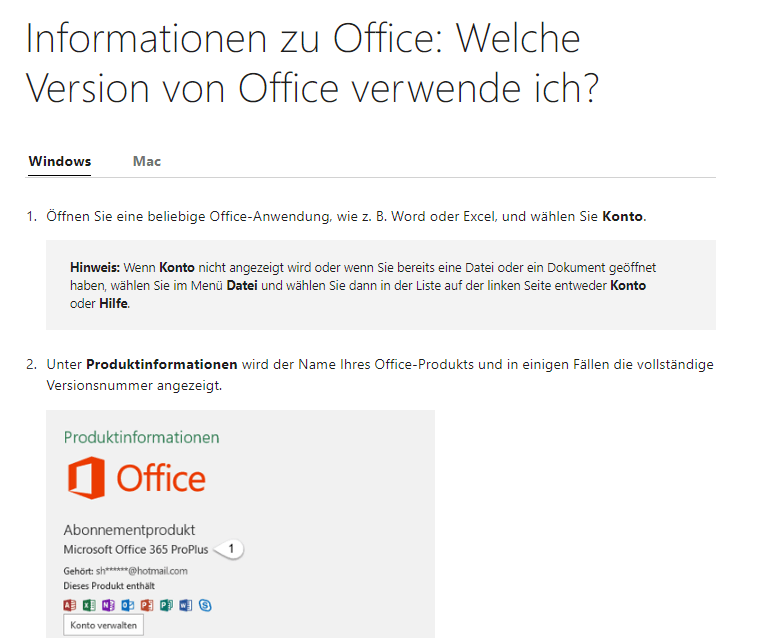The image size is (771, 638).
Task: Click the green Excel app icon
Action: pos(89,605)
